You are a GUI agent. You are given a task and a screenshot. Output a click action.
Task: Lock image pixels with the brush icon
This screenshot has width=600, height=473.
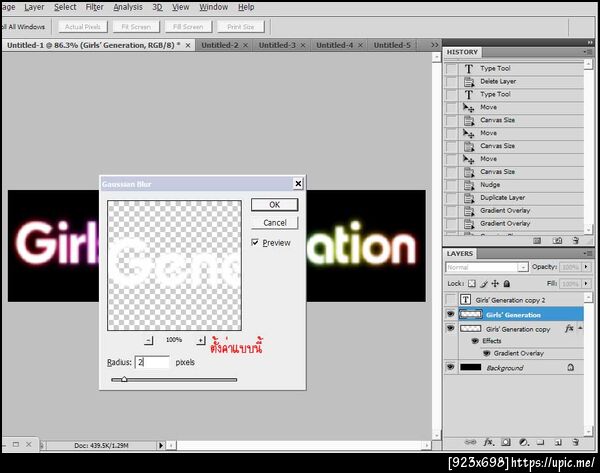[484, 284]
